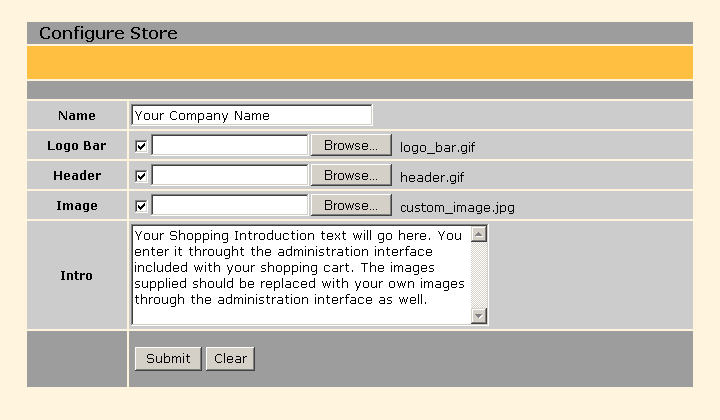The height and width of the screenshot is (420, 720).
Task: Submit the store configuration form
Action: click(x=167, y=359)
